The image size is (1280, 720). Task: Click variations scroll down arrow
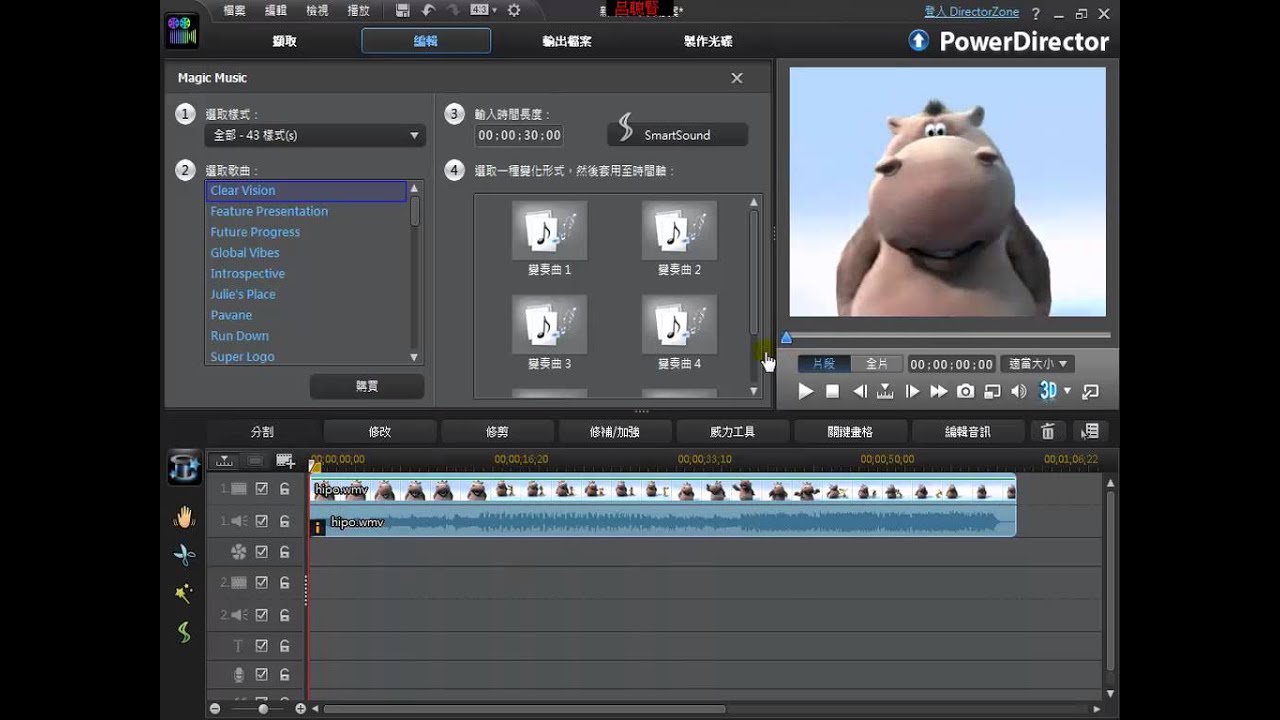click(x=754, y=391)
